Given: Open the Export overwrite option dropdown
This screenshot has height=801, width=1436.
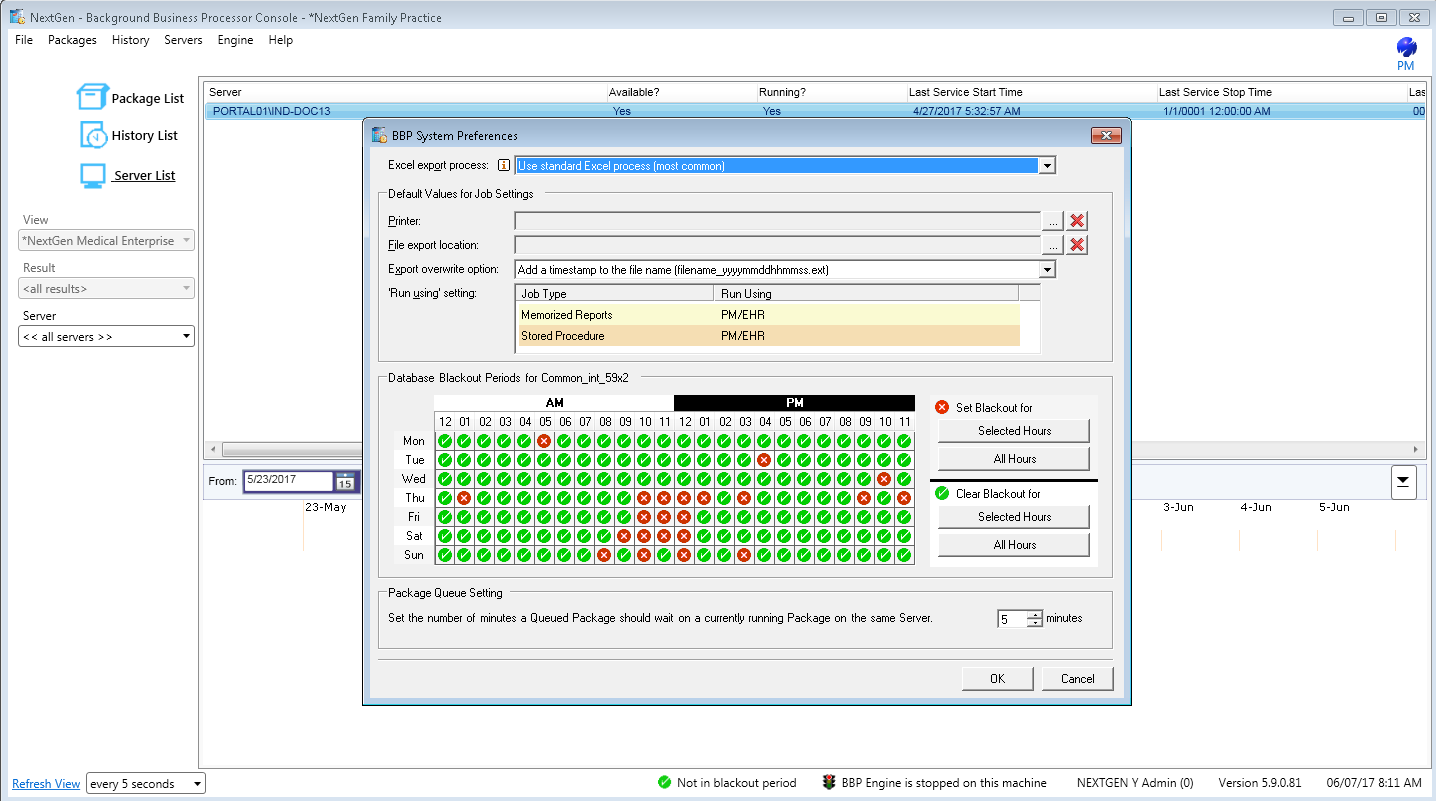Looking at the screenshot, I should pos(1047,270).
